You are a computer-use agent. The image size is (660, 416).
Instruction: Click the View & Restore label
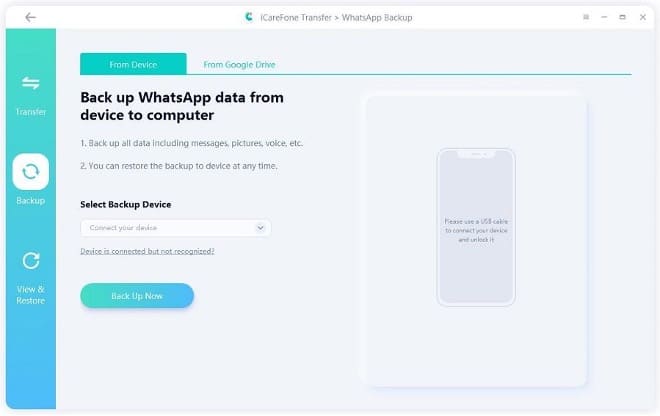point(31,295)
